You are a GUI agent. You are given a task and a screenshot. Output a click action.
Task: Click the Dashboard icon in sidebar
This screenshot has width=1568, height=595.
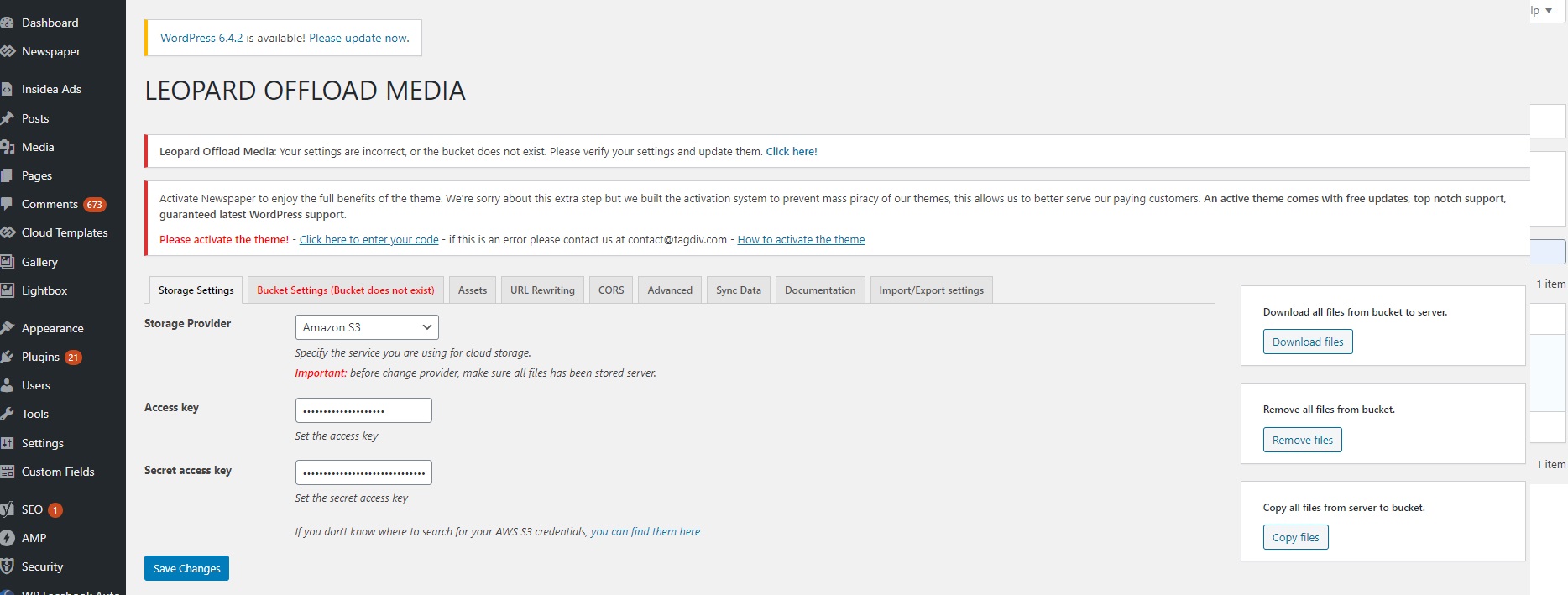7,23
